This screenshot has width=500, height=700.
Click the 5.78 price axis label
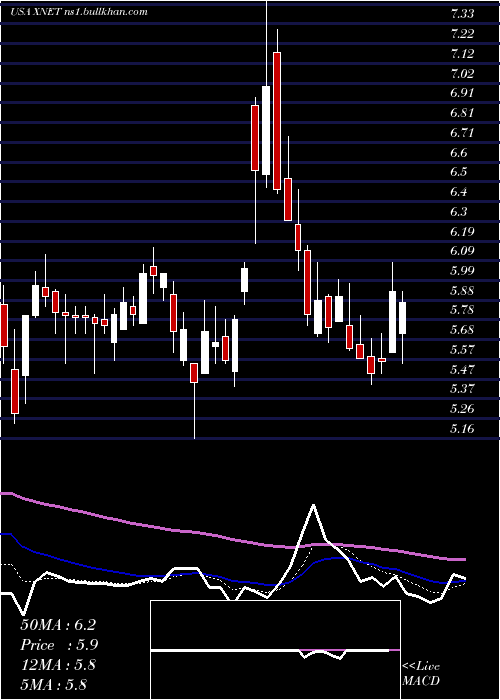462,310
